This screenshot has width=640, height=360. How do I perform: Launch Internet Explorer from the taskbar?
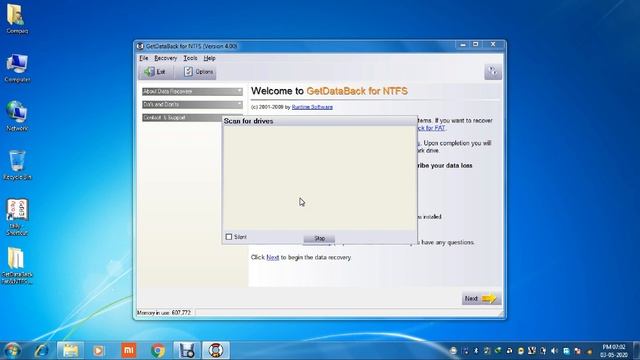pyautogui.click(x=42, y=351)
